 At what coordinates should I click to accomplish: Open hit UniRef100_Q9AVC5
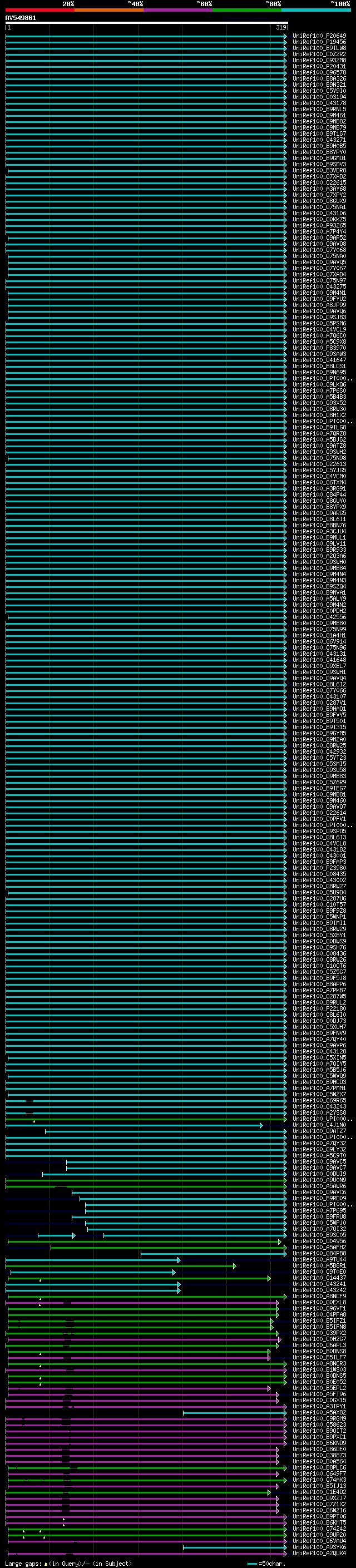point(319,1161)
